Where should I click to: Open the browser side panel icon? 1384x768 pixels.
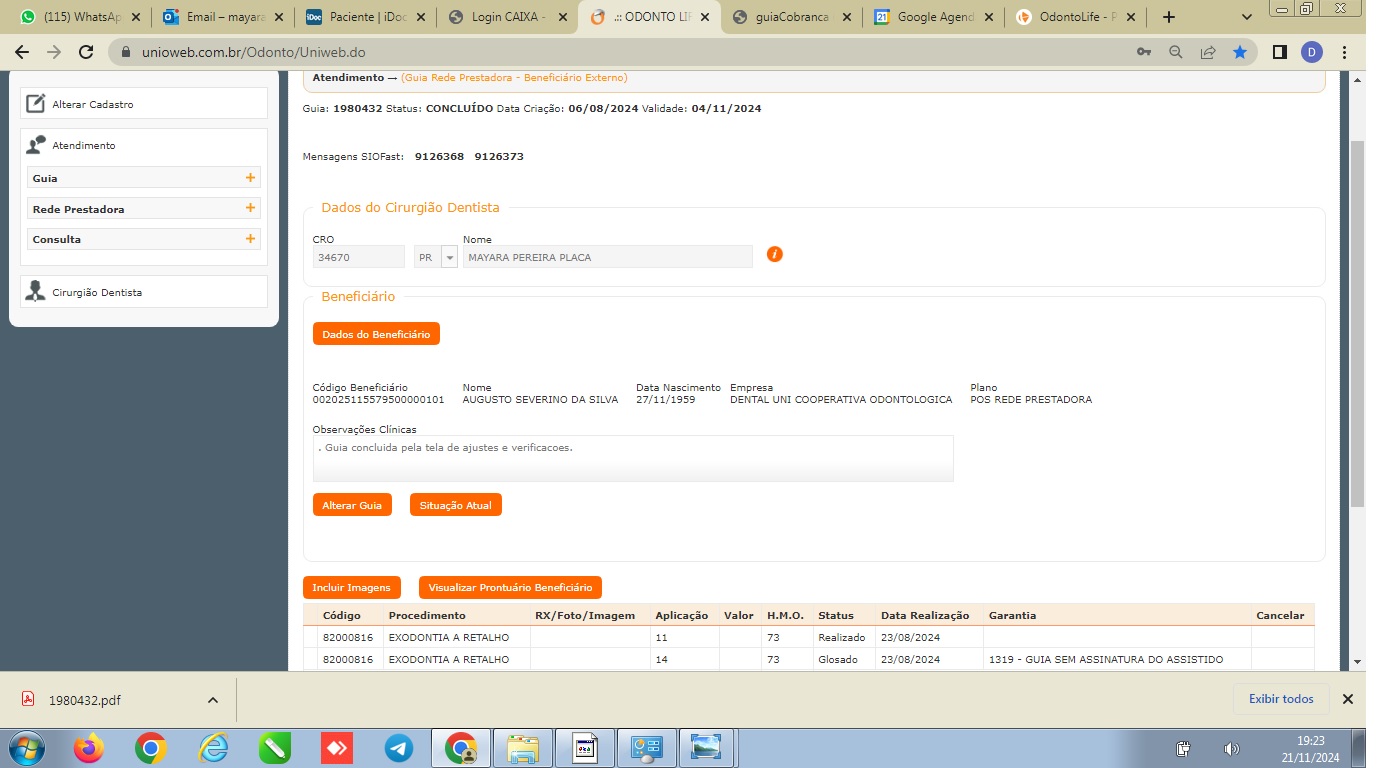(1279, 52)
